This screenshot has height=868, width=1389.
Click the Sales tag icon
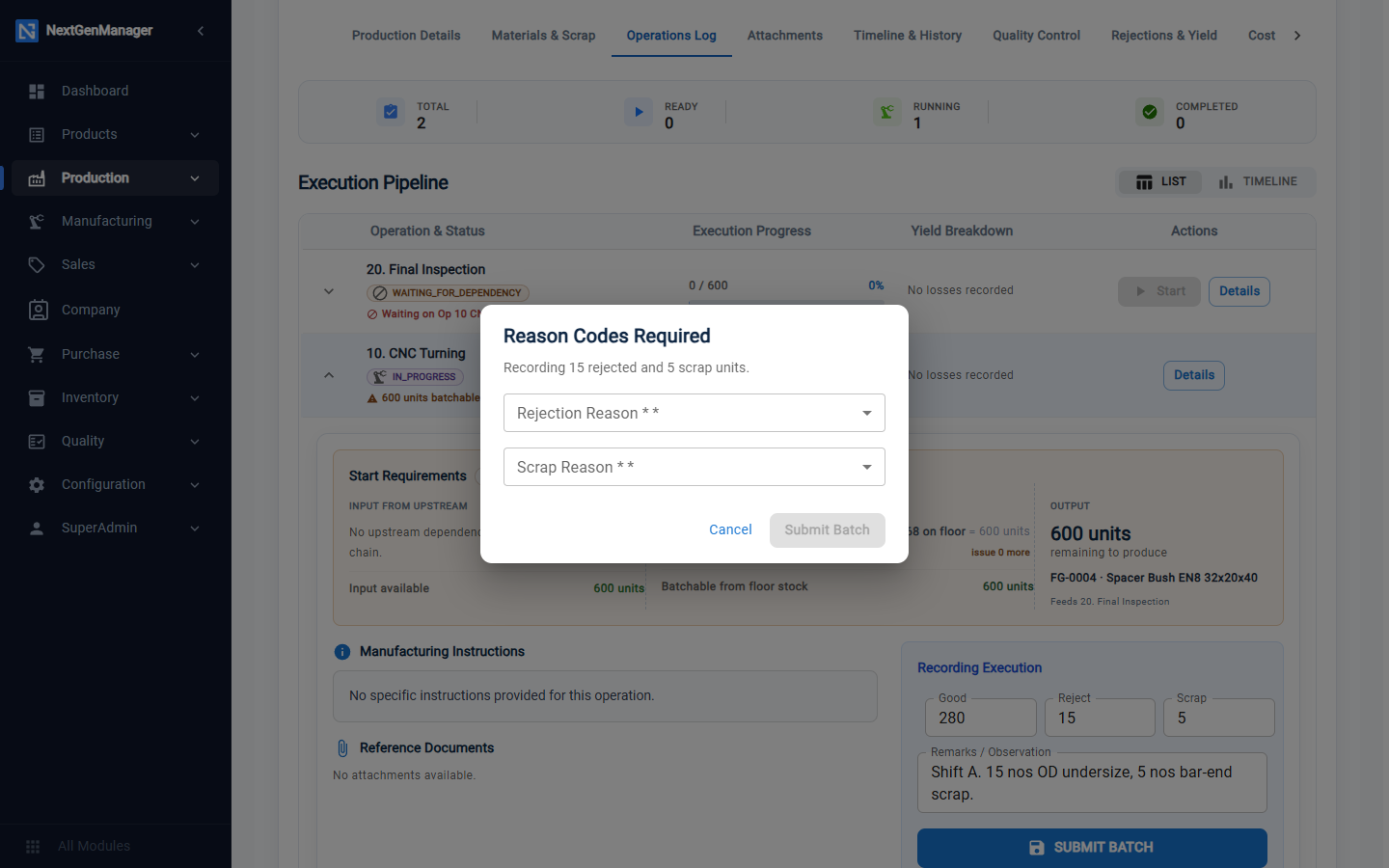point(37,264)
